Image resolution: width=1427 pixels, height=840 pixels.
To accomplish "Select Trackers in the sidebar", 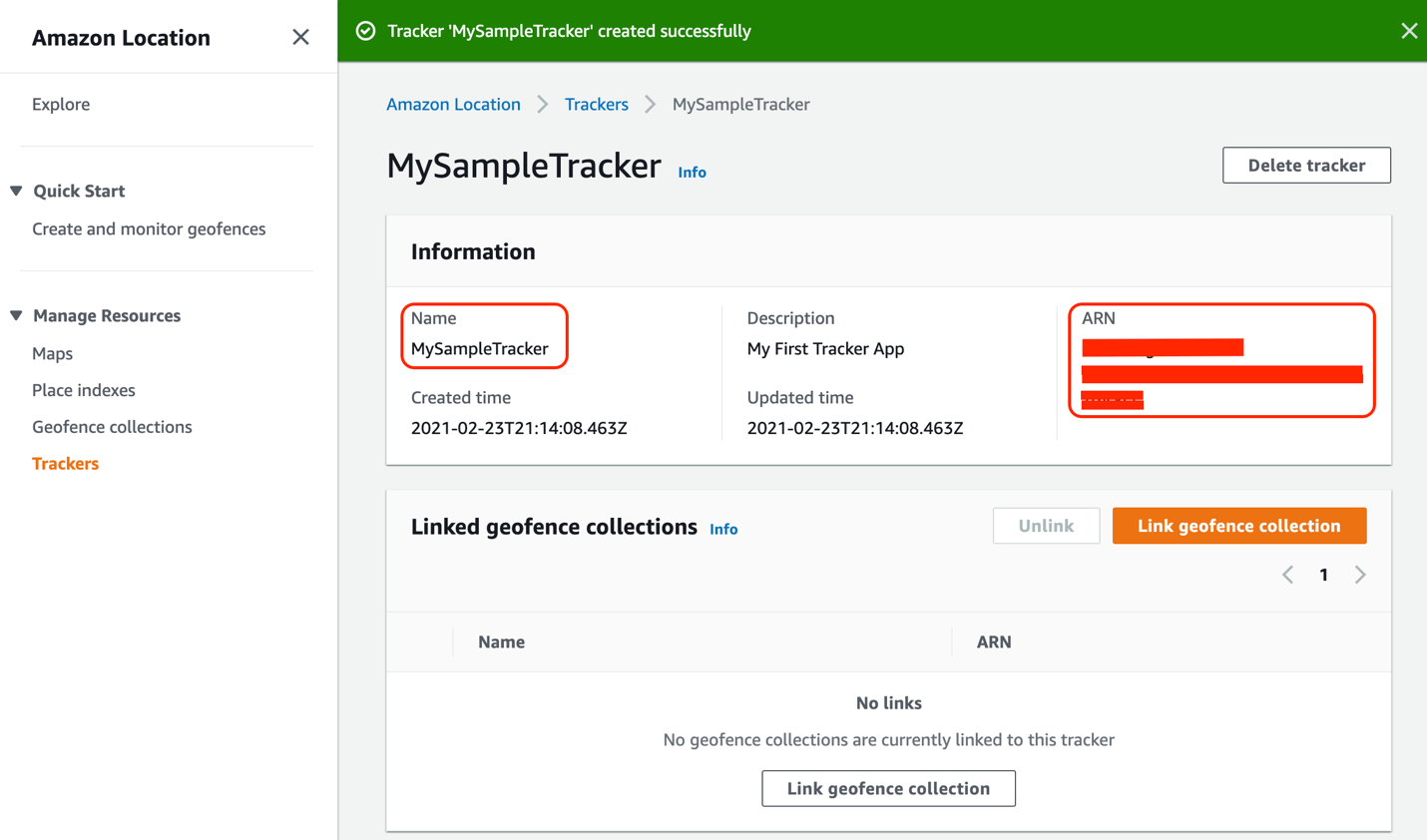I will [65, 464].
